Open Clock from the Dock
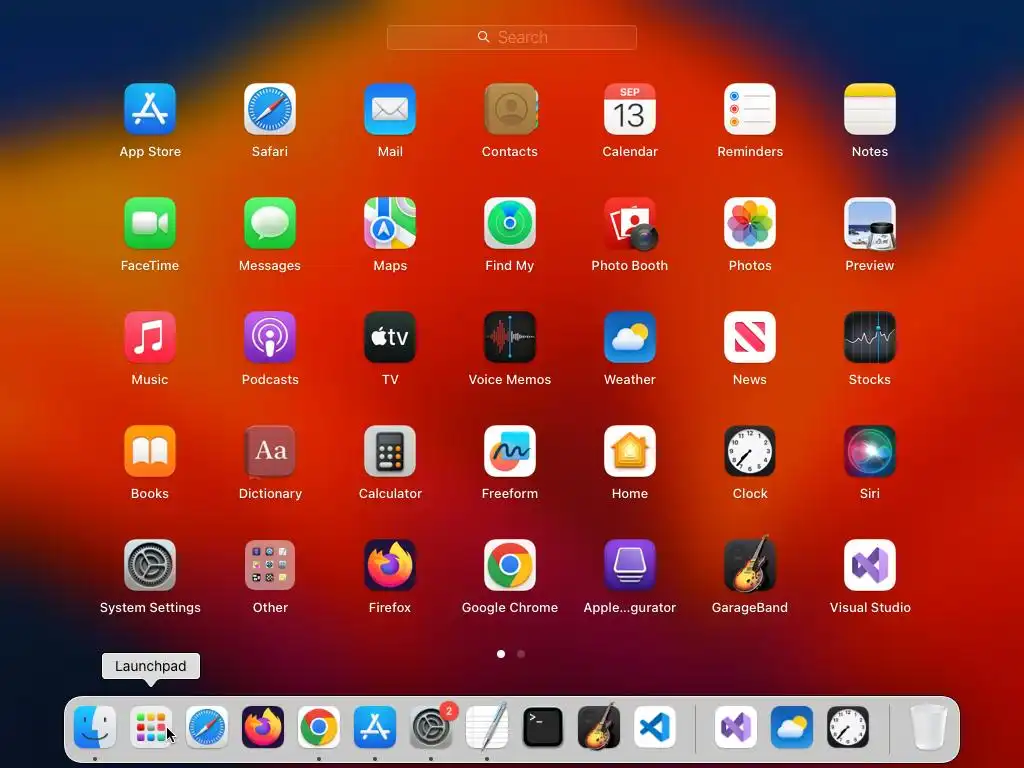Image resolution: width=1024 pixels, height=768 pixels. coord(848,727)
